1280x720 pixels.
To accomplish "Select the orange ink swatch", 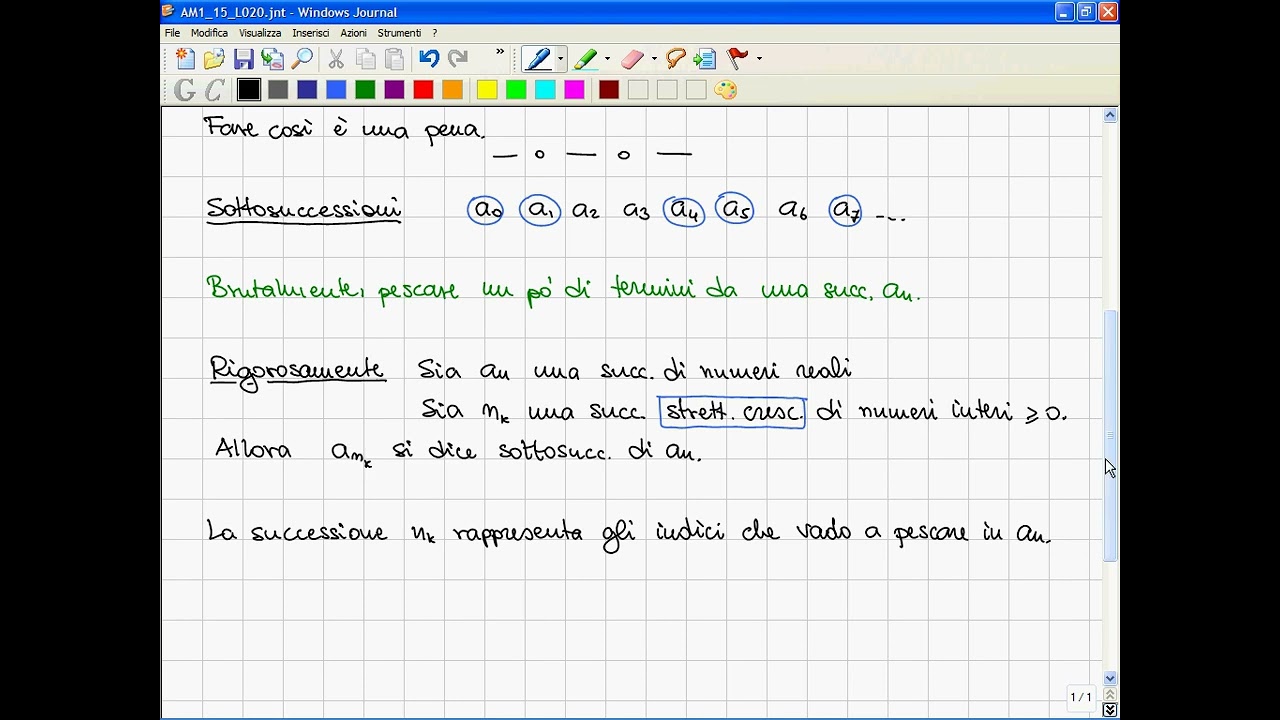I will click(x=452, y=90).
